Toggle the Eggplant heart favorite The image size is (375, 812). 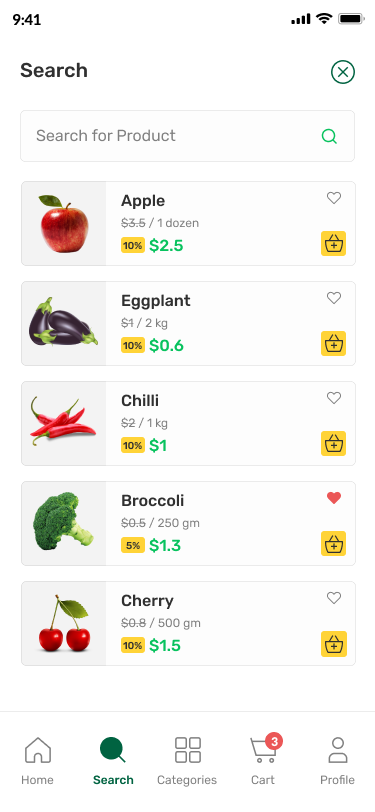coord(334,298)
